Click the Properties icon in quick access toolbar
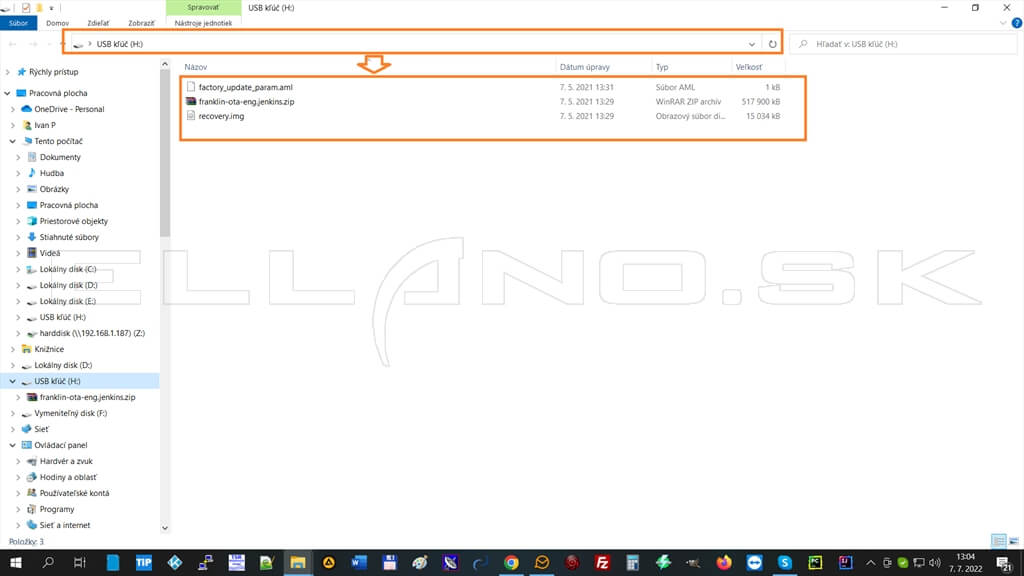This screenshot has width=1024, height=576. pyautogui.click(x=25, y=8)
